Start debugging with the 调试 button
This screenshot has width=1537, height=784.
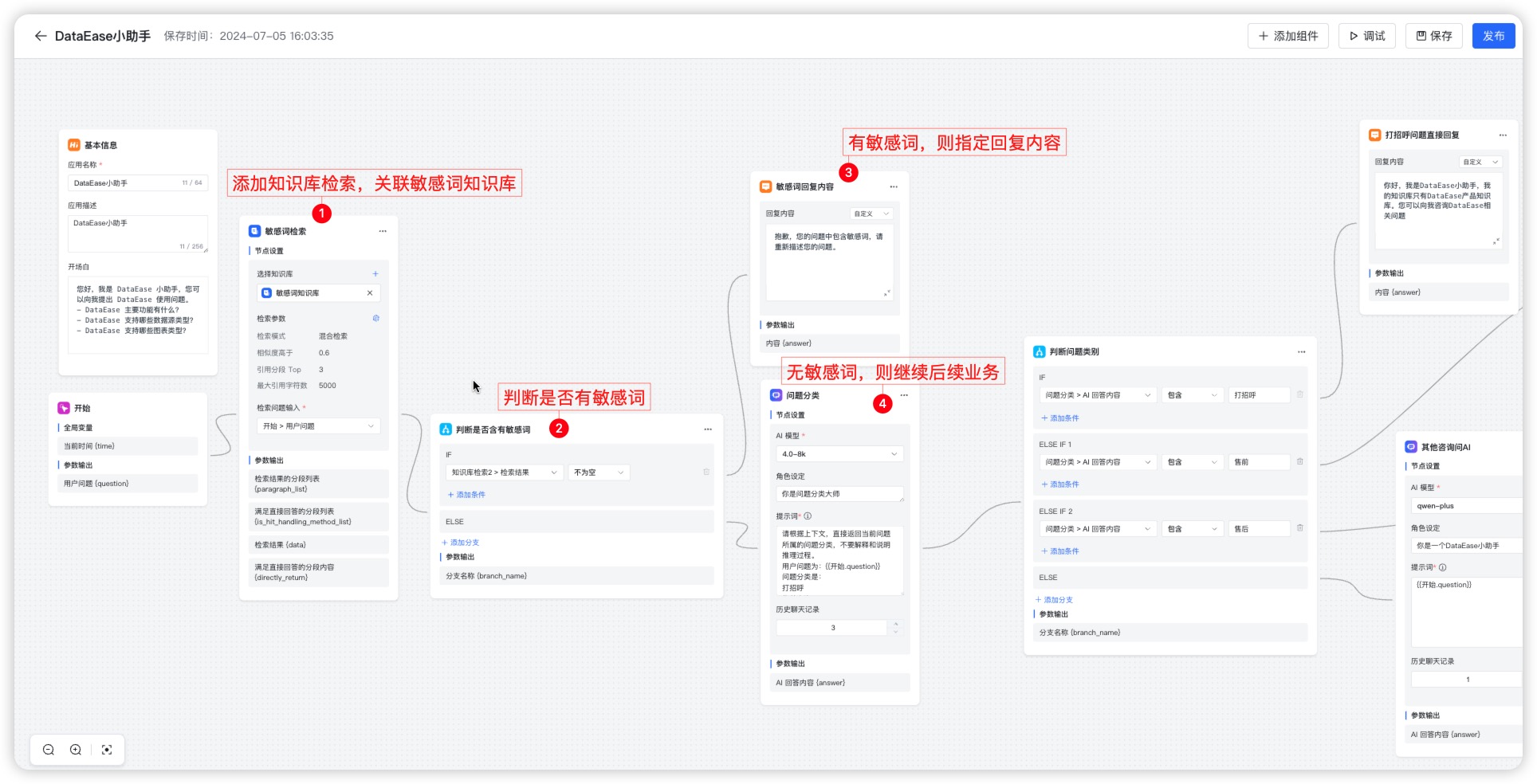pyautogui.click(x=1366, y=36)
